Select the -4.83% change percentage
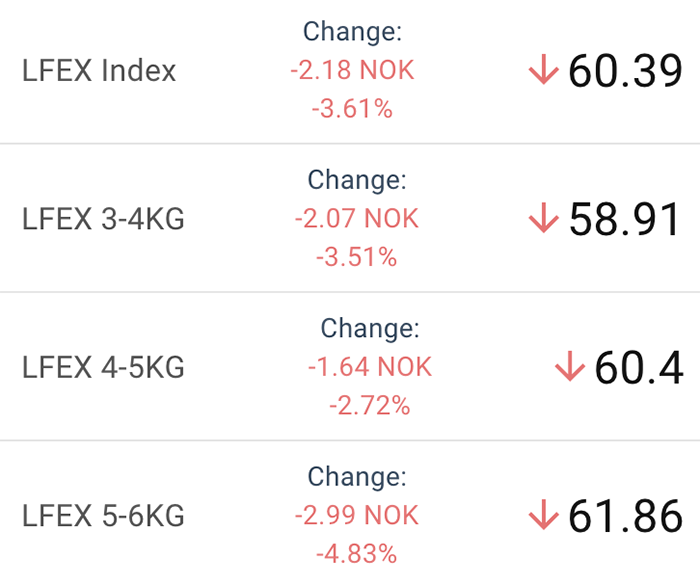 [357, 554]
